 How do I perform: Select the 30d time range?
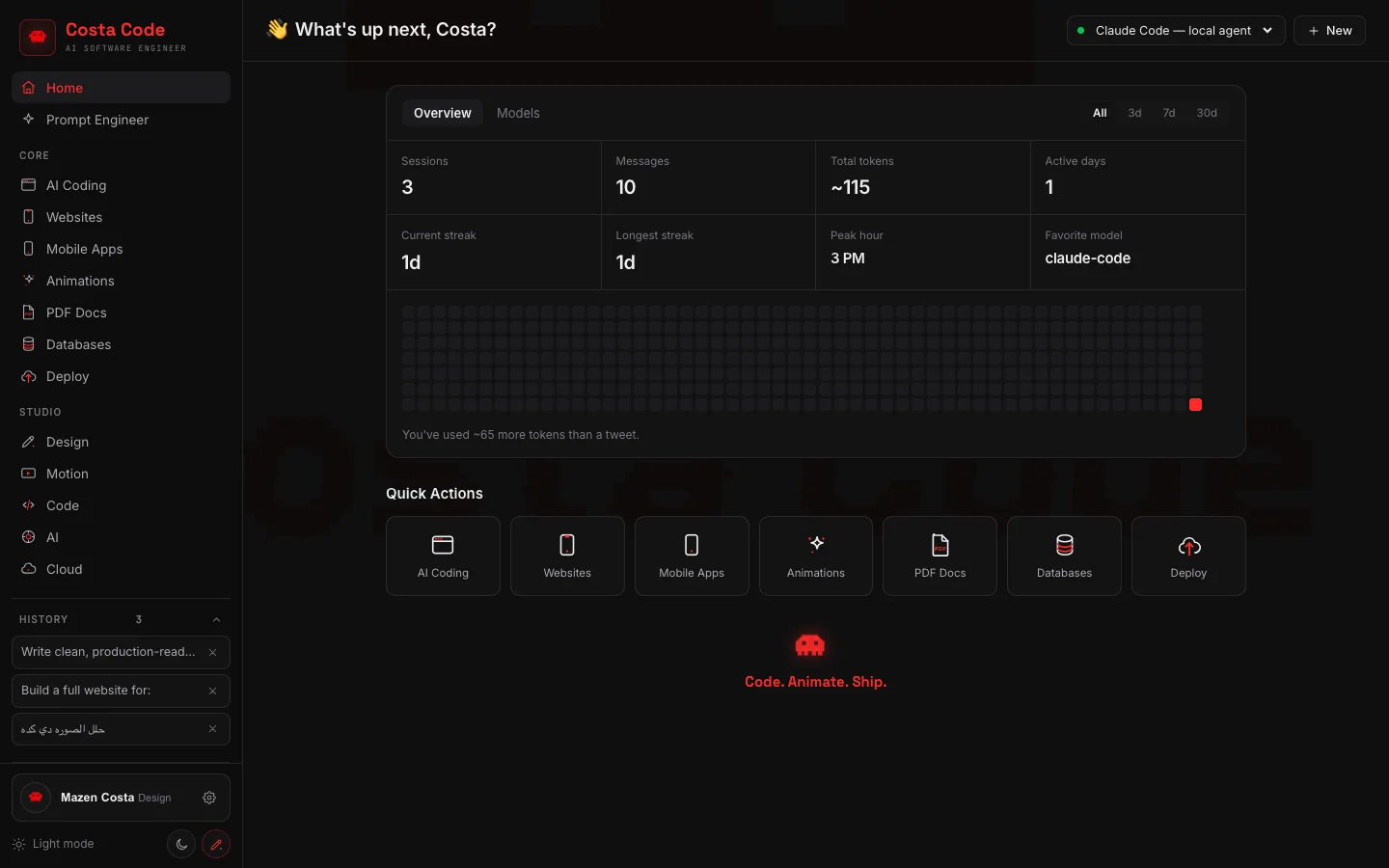(x=1207, y=113)
